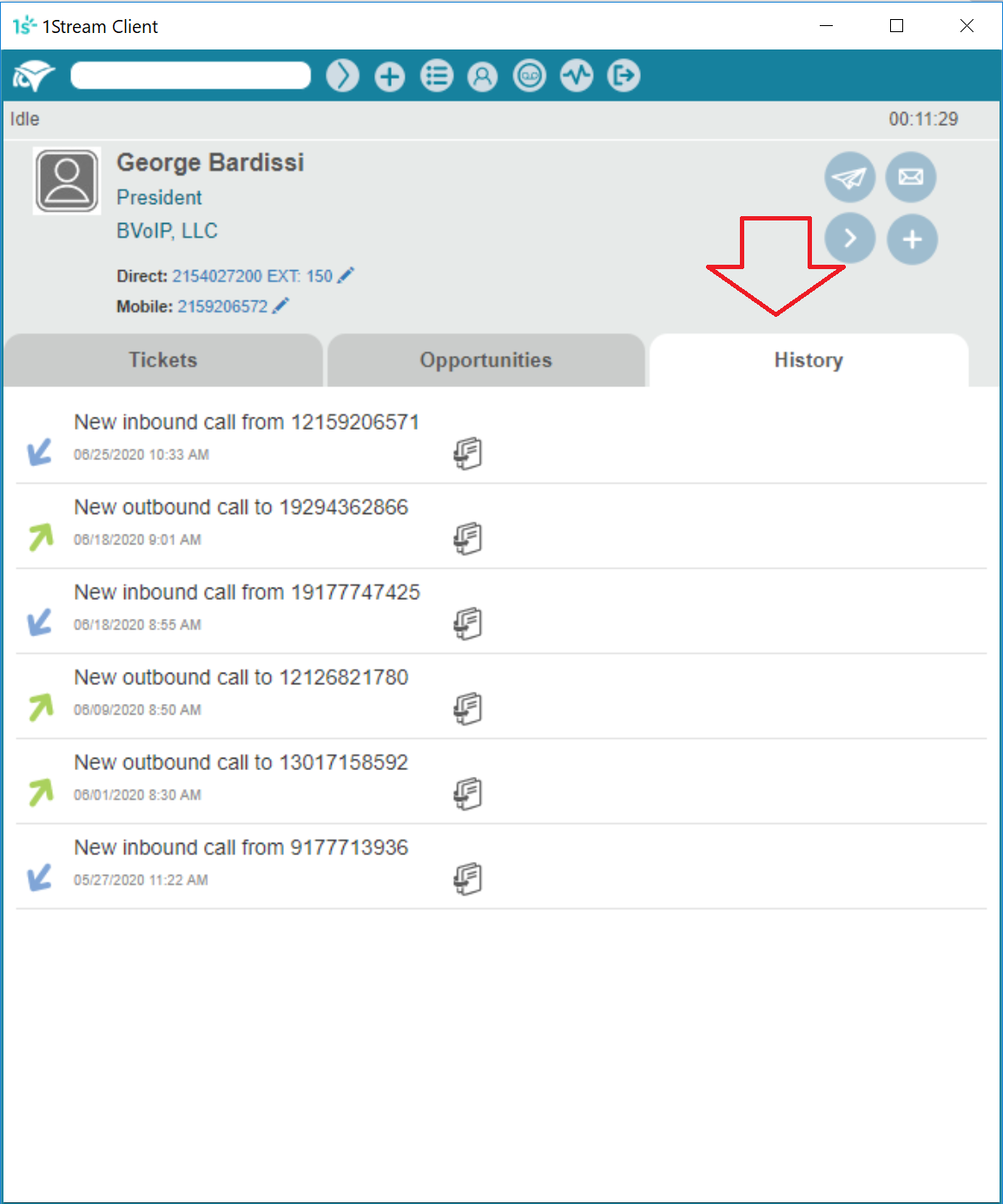Click the Idle status label
Screen dimensions: 1003x1204
coord(25,119)
